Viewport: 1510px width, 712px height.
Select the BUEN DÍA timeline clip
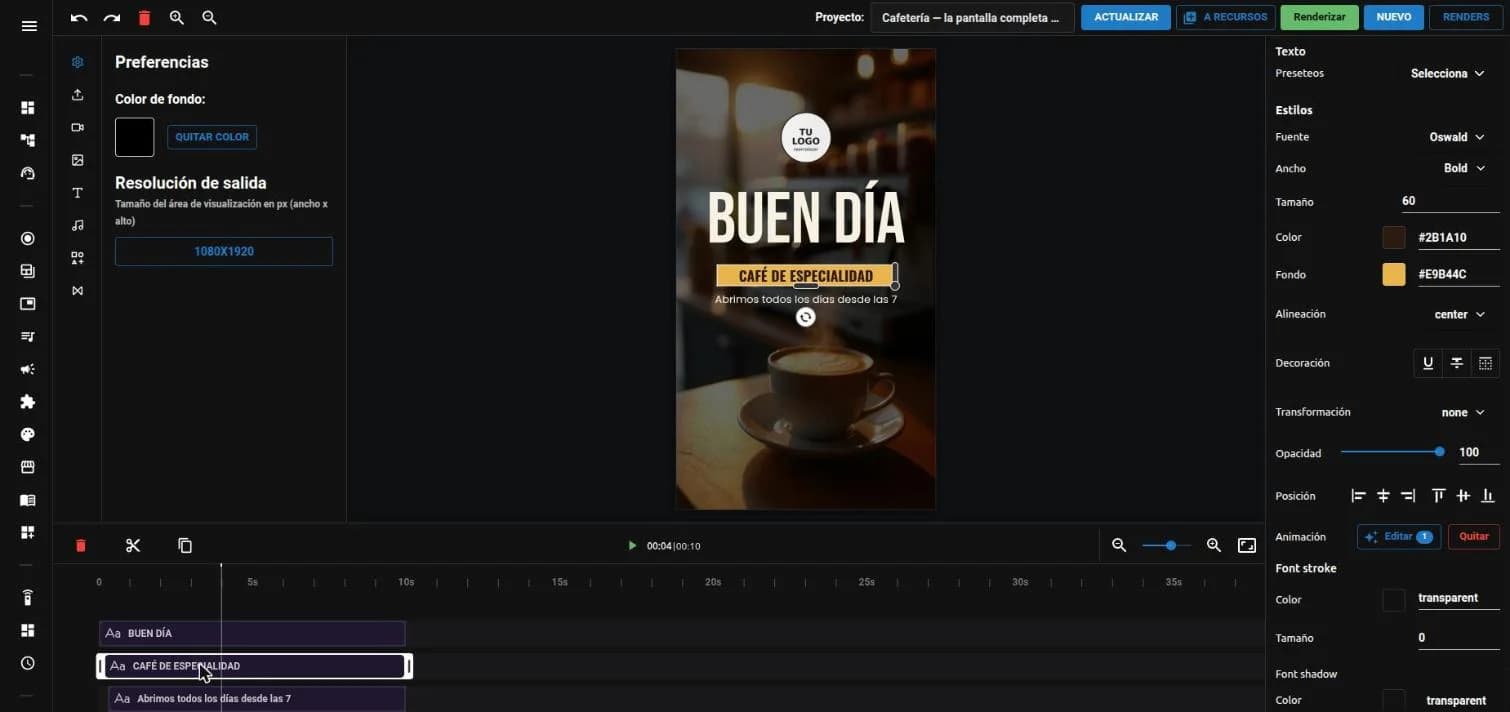click(252, 633)
